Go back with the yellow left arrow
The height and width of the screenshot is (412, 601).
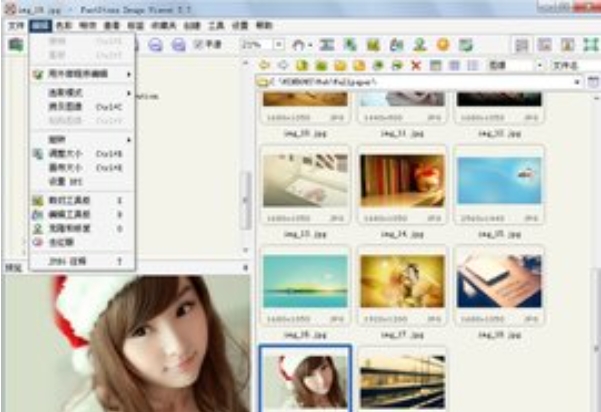264,66
